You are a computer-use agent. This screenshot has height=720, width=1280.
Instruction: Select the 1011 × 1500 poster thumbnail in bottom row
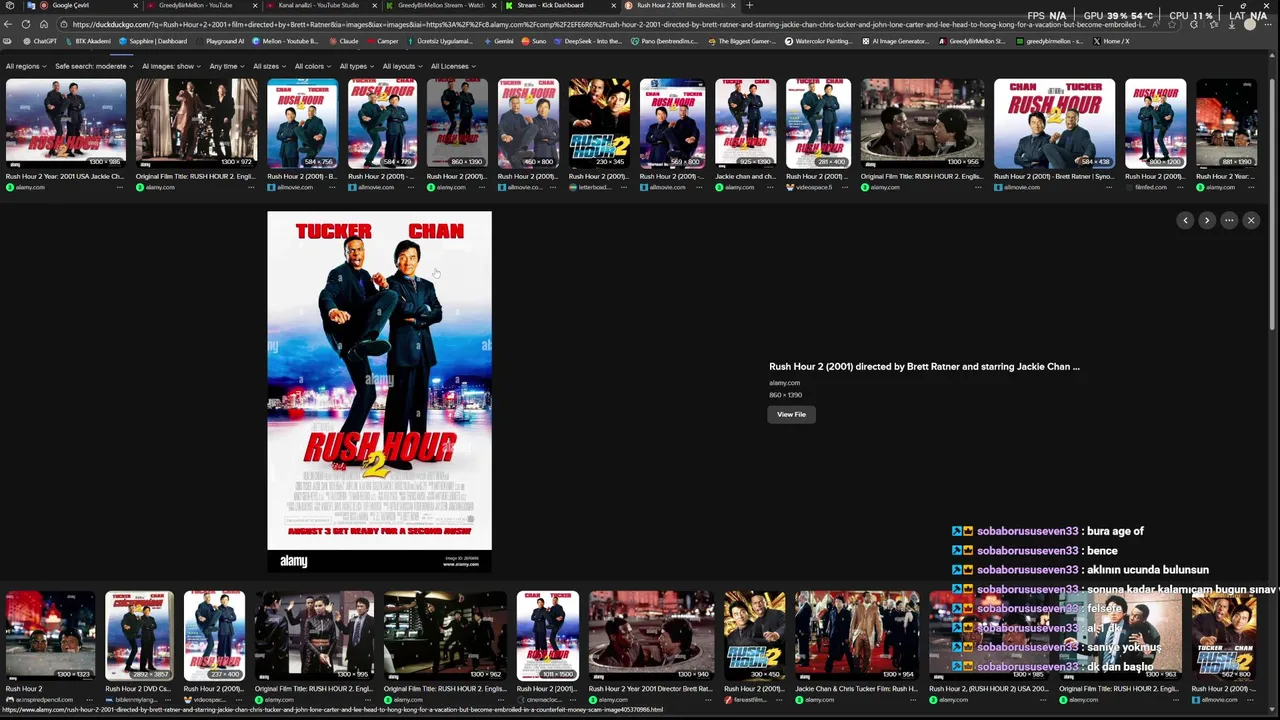547,636
